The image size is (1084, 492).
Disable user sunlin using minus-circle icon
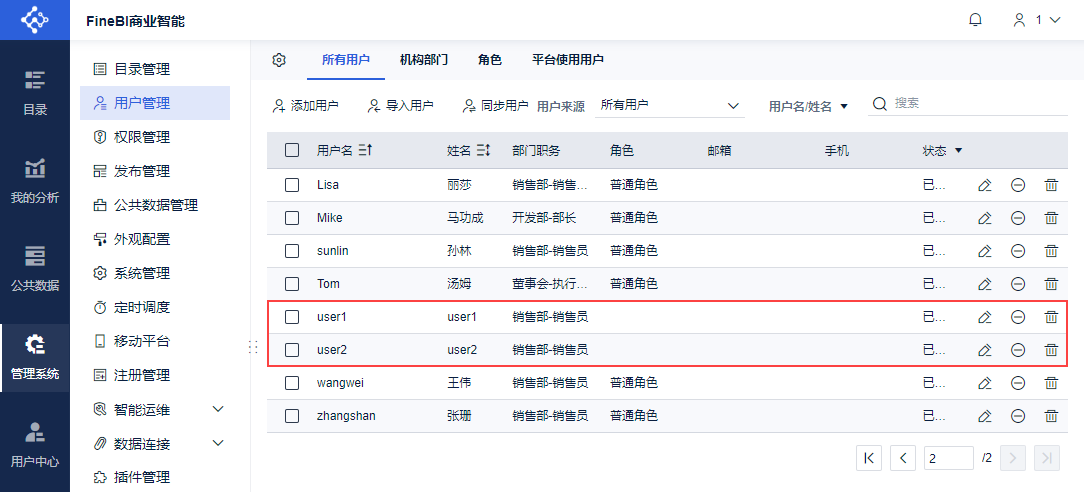[x=1018, y=251]
